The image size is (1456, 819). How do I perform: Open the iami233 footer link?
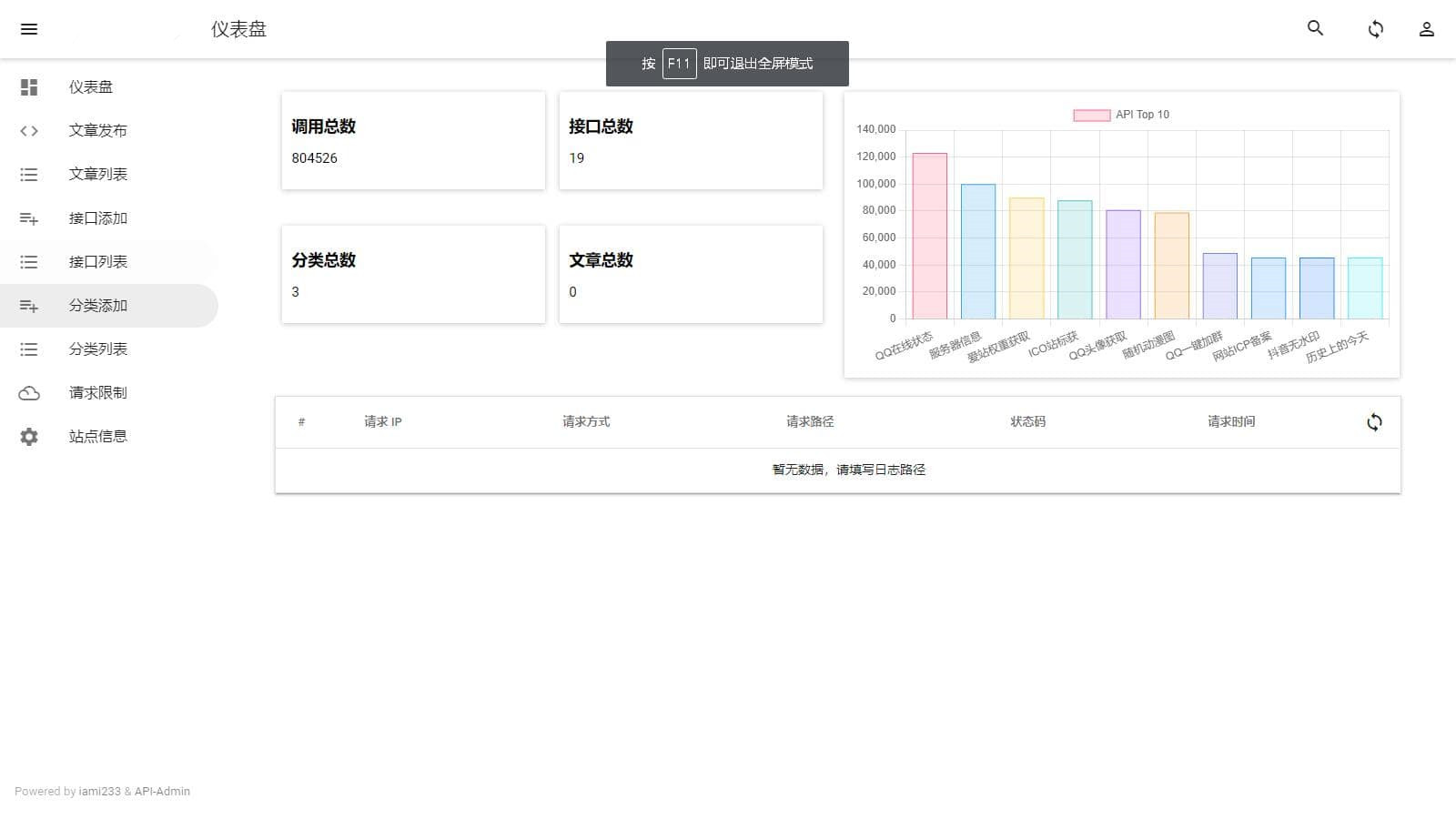tap(99, 792)
